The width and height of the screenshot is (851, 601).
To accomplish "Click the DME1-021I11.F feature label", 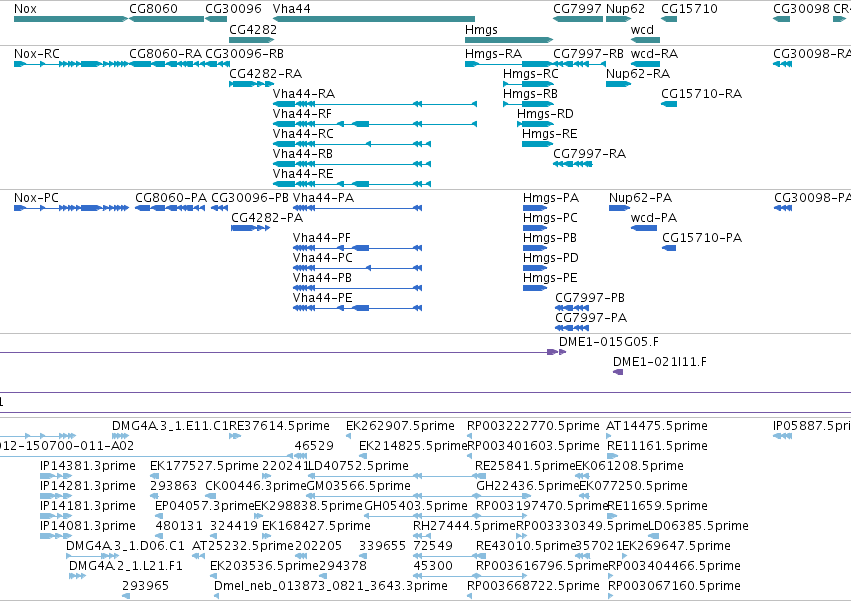I will (660, 363).
